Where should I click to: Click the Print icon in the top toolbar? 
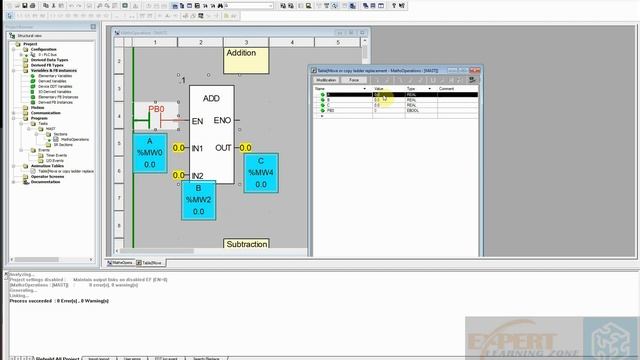33,6
